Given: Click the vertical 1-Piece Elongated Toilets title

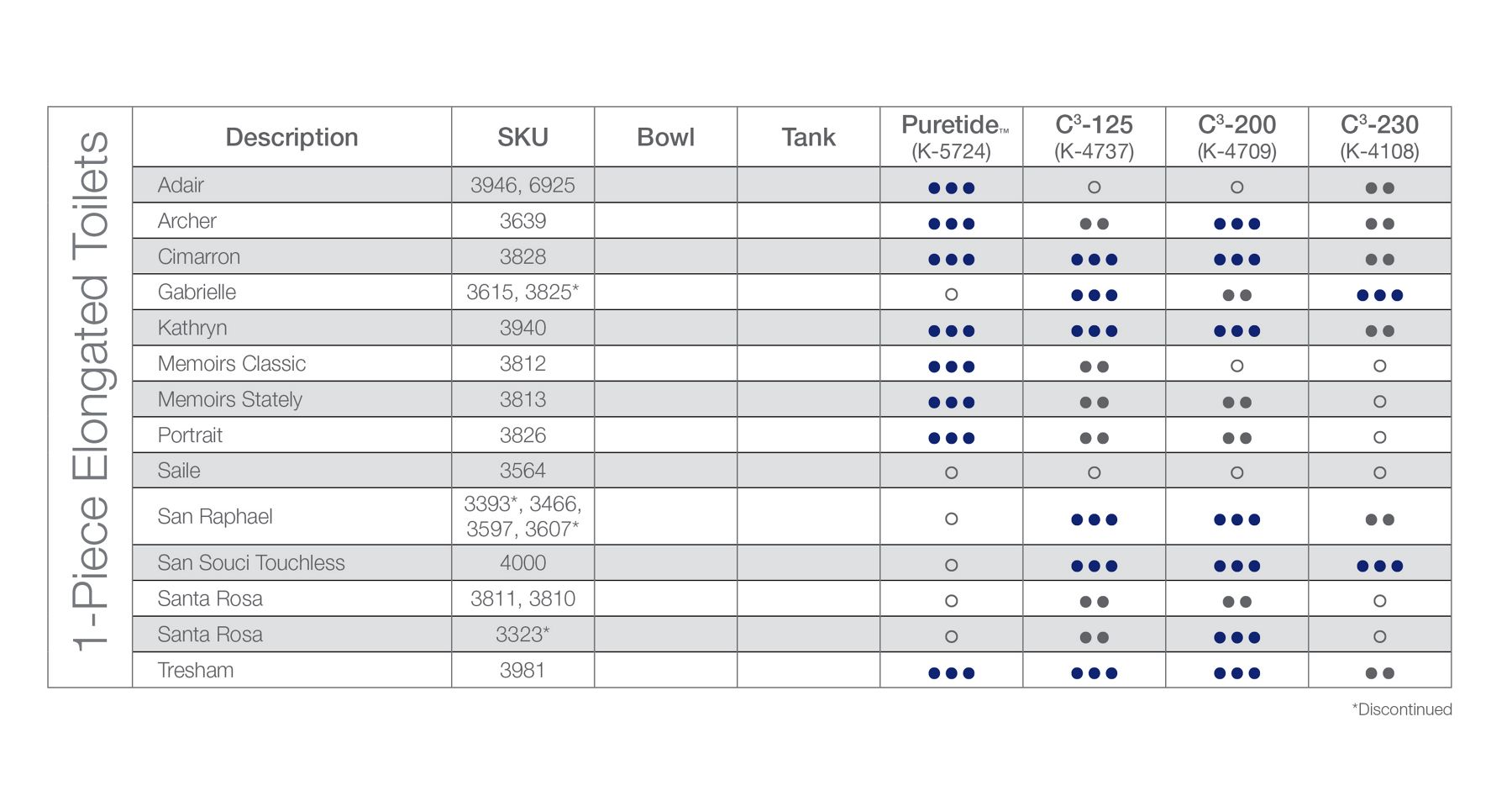Looking at the screenshot, I should click(91, 391).
